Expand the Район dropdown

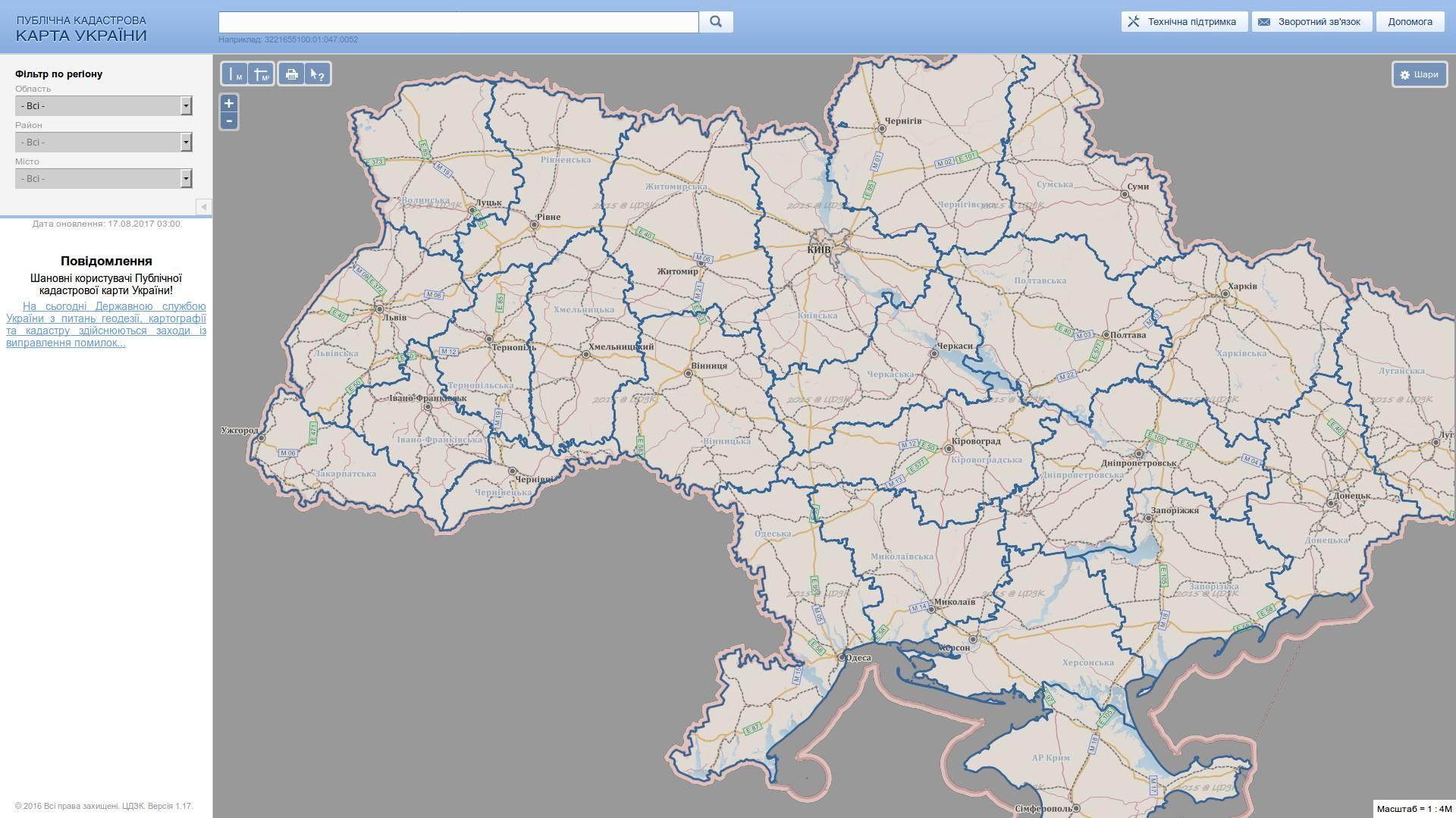103,143
